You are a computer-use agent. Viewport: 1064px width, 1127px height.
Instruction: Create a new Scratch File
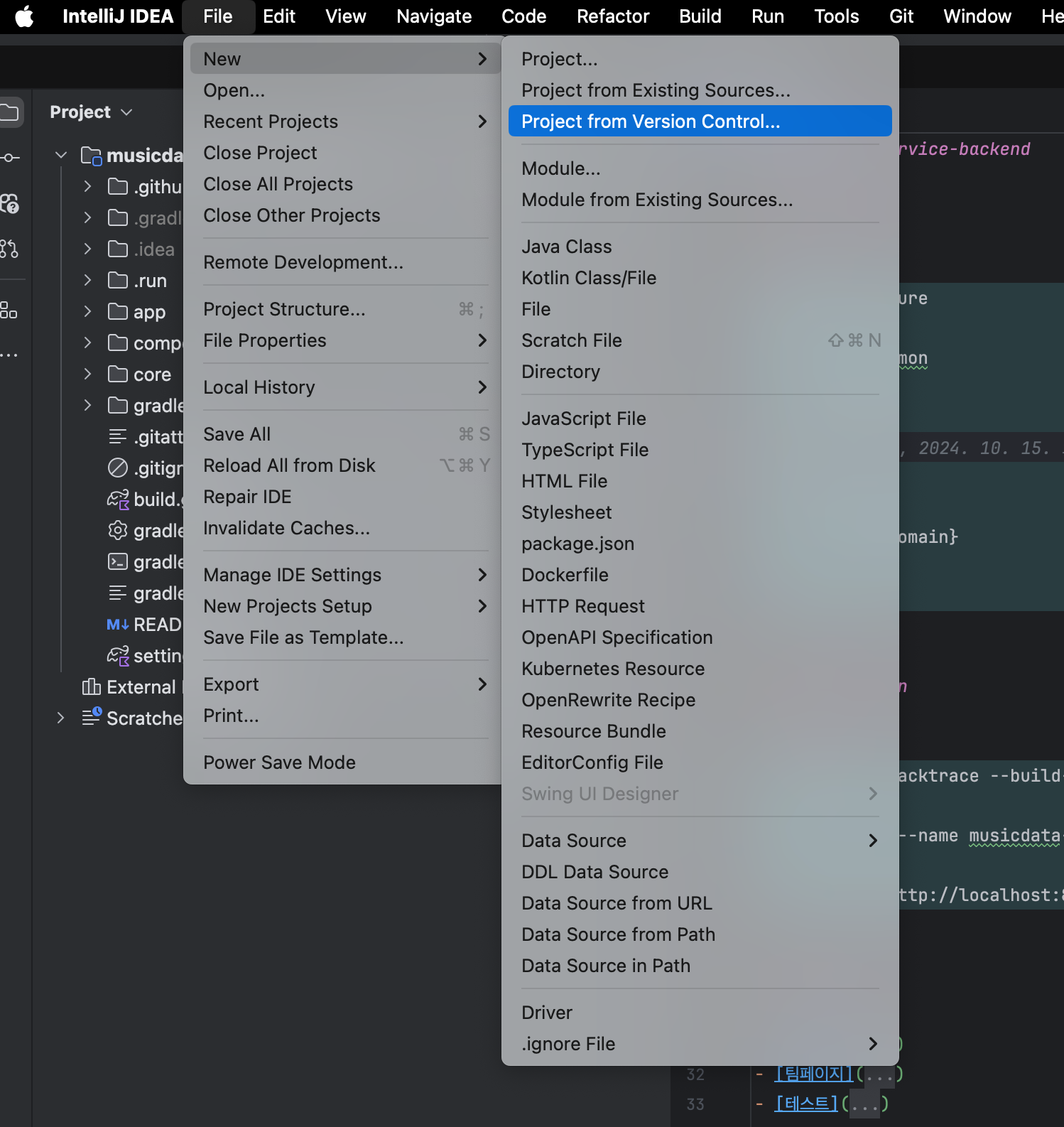click(700, 340)
